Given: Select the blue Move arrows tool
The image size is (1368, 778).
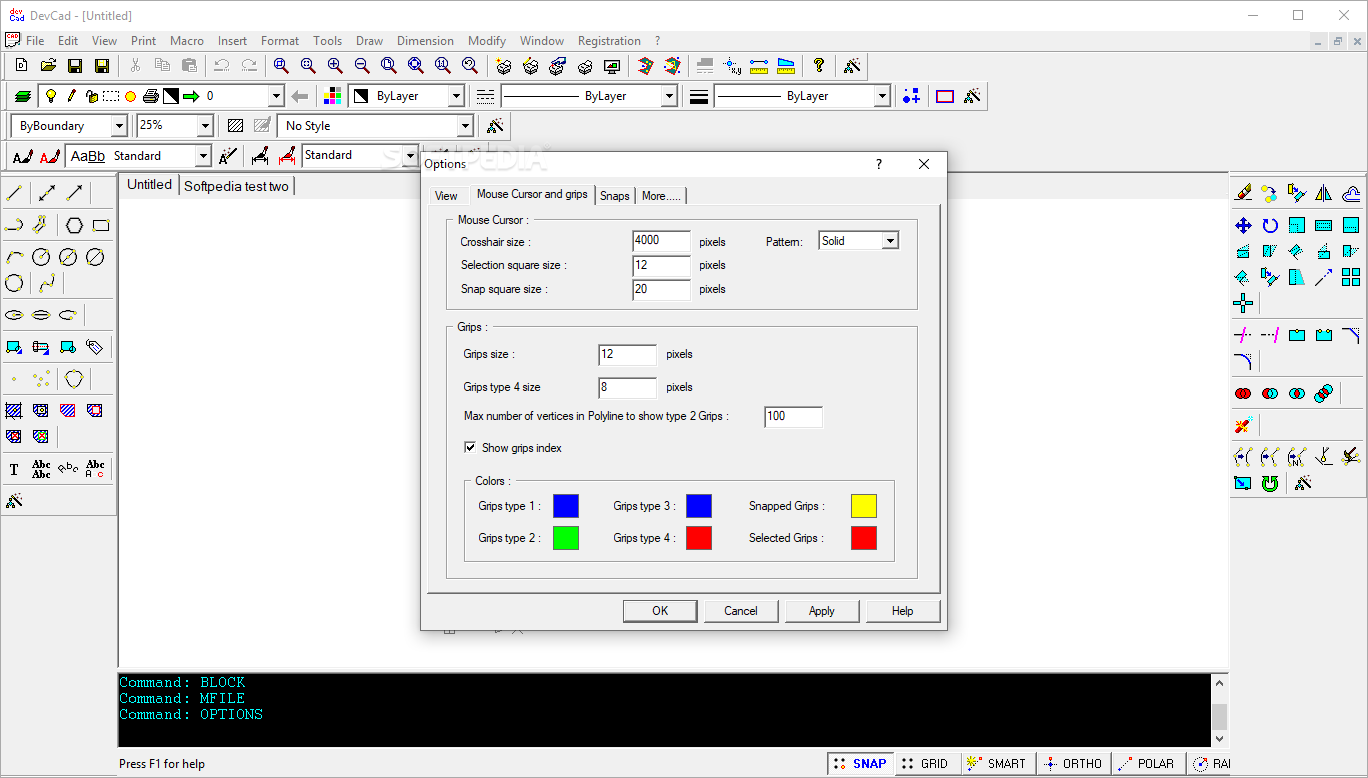Looking at the screenshot, I should [1243, 225].
